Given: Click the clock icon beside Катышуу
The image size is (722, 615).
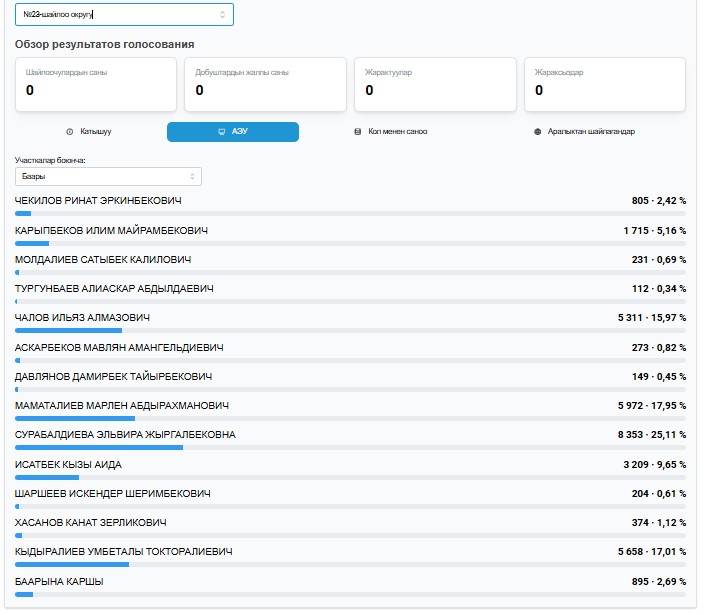Looking at the screenshot, I should click(x=69, y=132).
